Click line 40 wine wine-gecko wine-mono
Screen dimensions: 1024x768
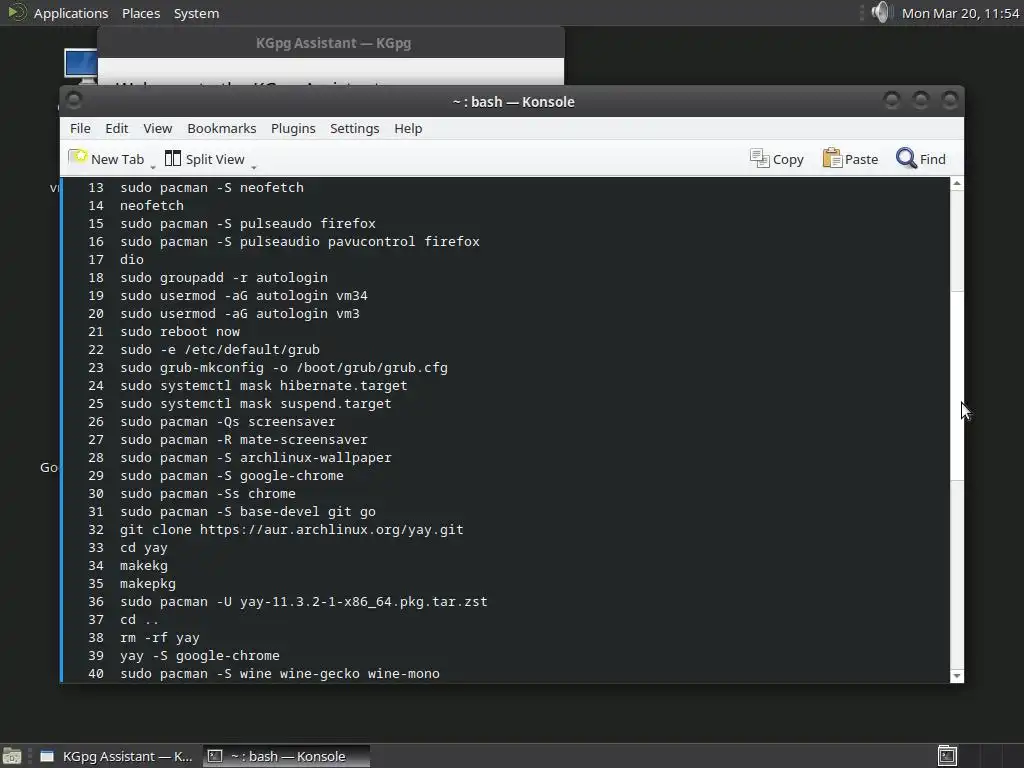click(x=280, y=674)
